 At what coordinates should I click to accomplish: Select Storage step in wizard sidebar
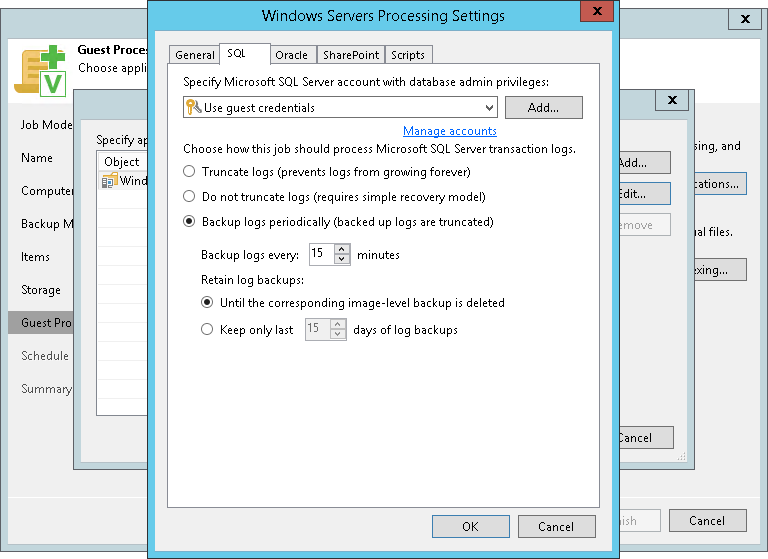point(41,290)
